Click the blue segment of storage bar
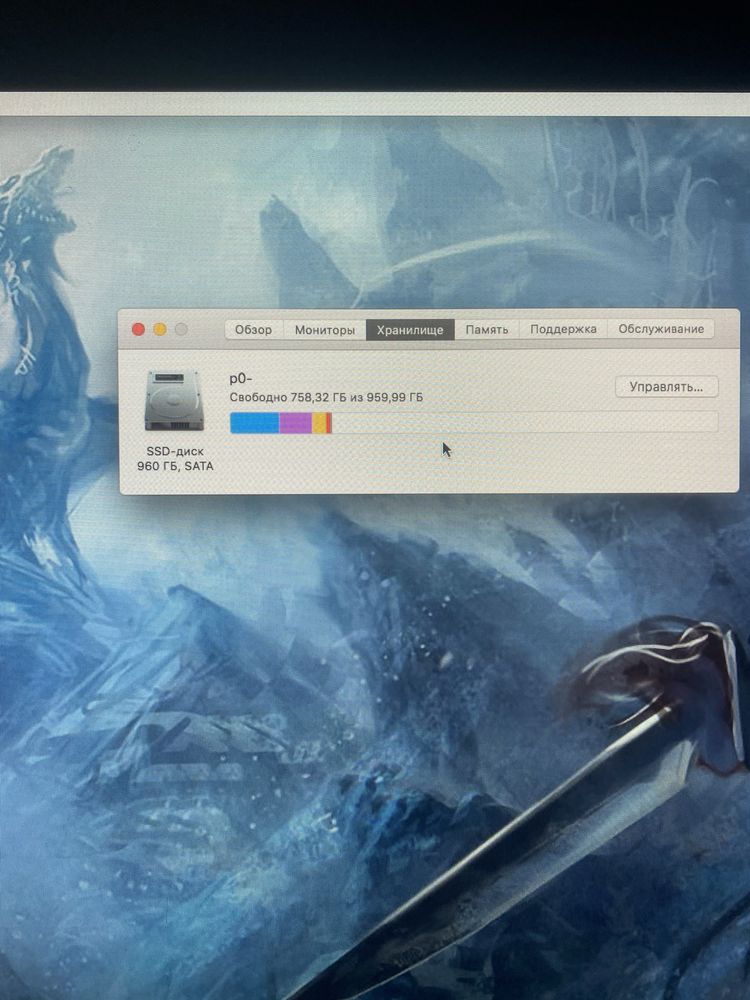Image resolution: width=750 pixels, height=1000 pixels. click(254, 423)
